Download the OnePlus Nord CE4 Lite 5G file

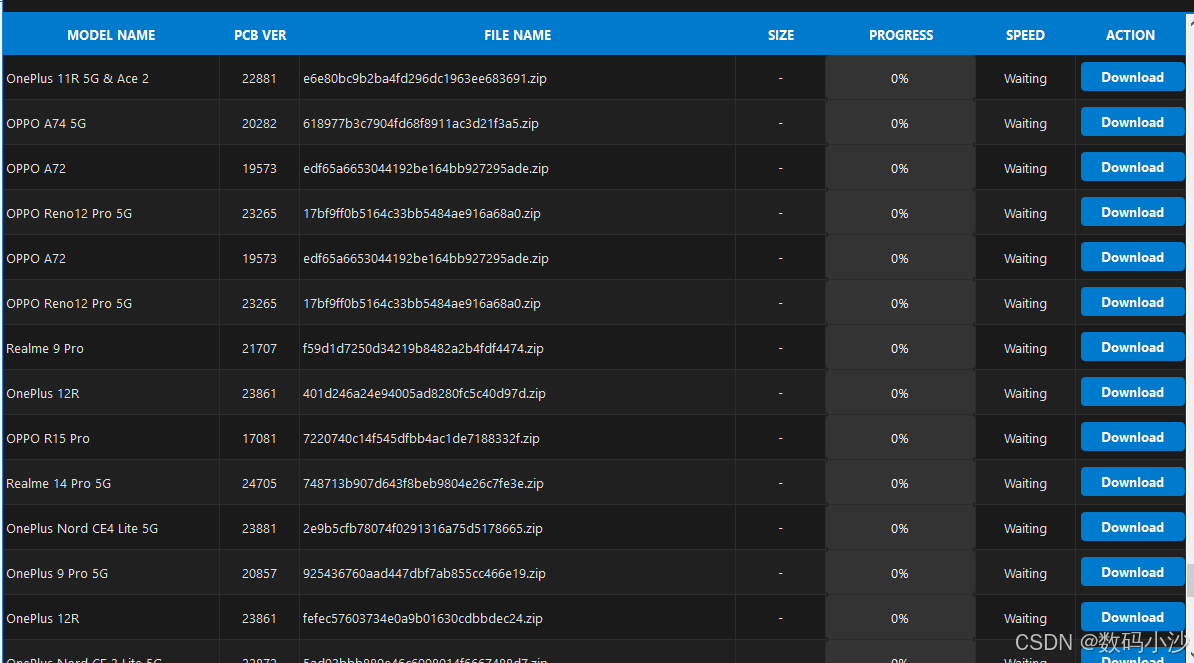[x=1132, y=527]
